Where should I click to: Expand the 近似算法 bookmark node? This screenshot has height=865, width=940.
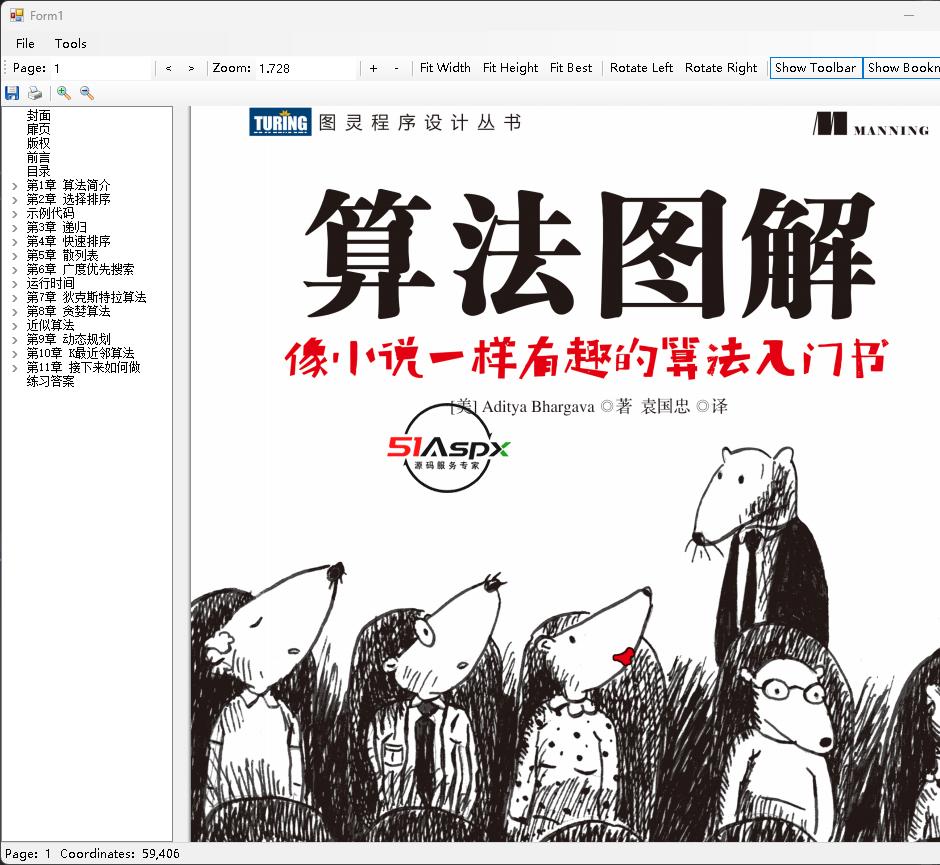(15, 326)
